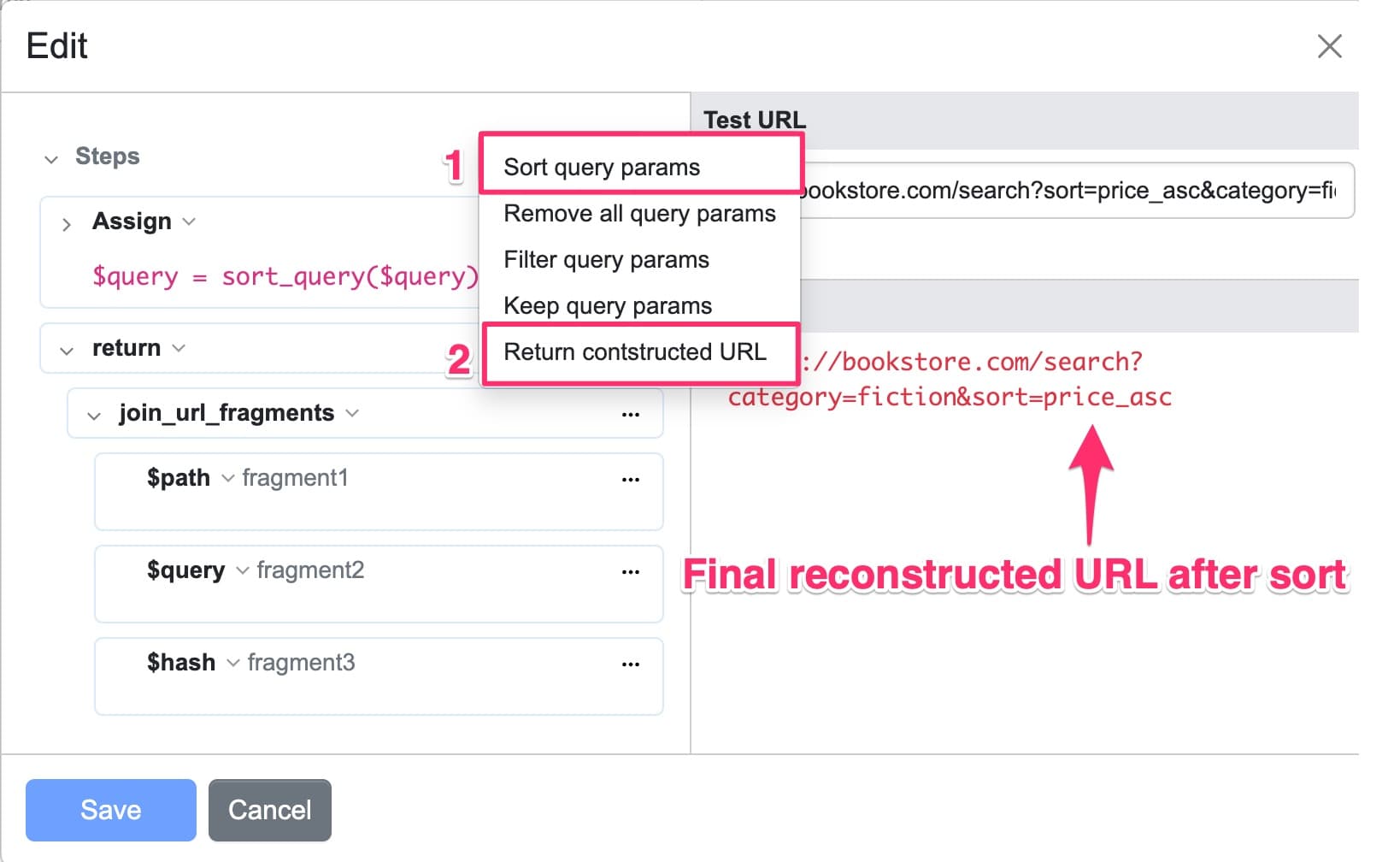Screen dimensions: 1400x862
Task: Select Return contstructed URL menu entry
Action: click(635, 351)
